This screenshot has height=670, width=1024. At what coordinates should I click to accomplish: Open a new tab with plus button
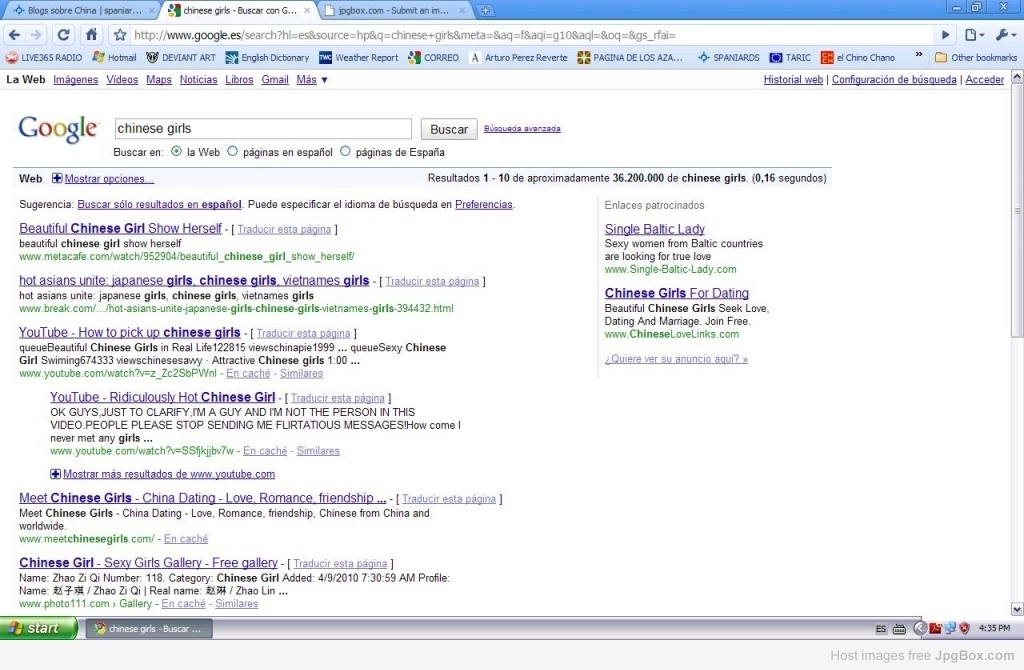point(485,11)
